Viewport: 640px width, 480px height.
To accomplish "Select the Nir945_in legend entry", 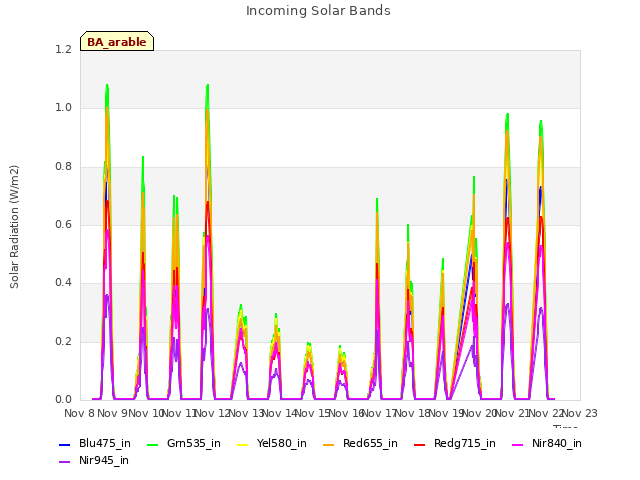I will coord(94,460).
